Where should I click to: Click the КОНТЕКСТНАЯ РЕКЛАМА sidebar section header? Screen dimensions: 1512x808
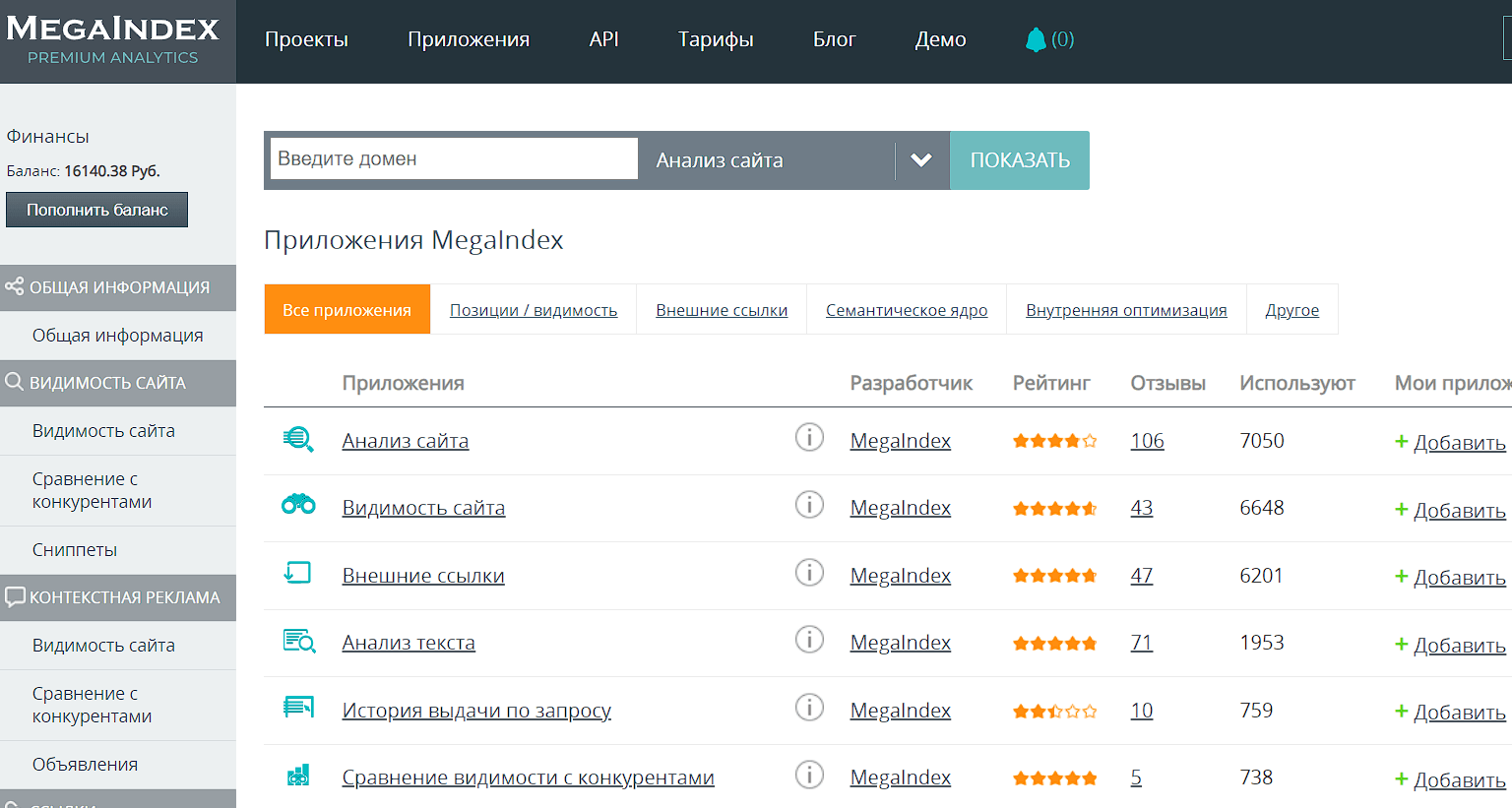[x=118, y=597]
